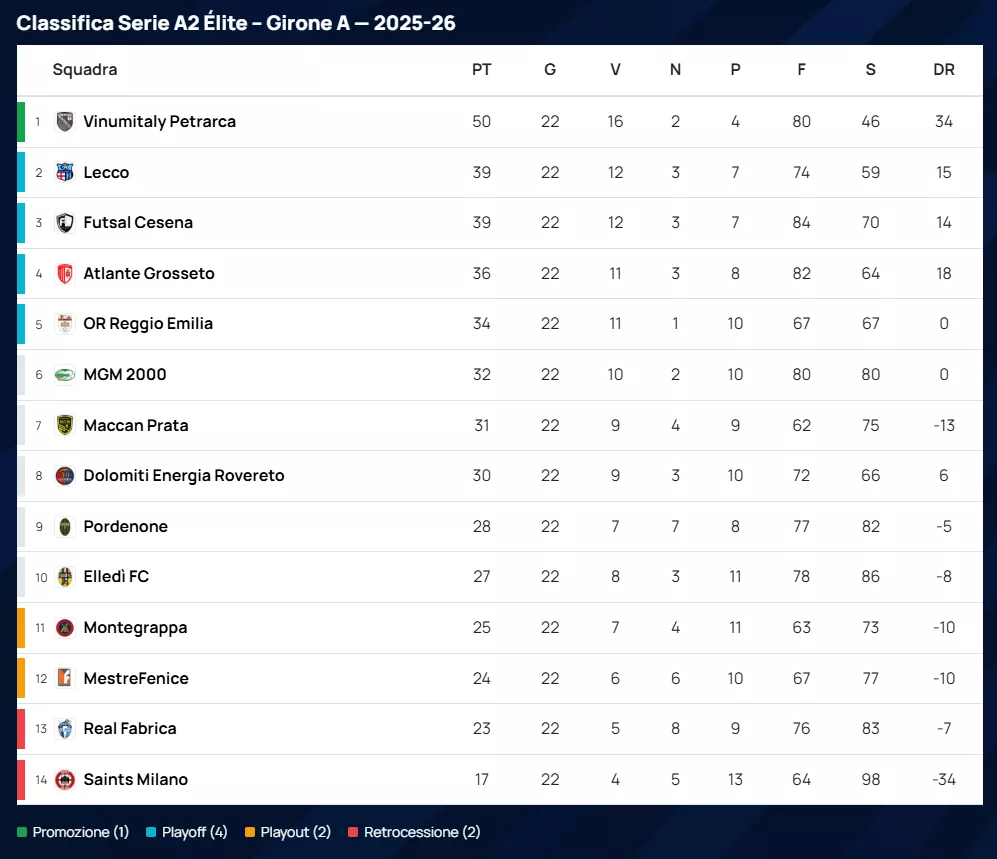Click the Vinumitaly Petrarca team crest
997x859 pixels.
click(65, 122)
